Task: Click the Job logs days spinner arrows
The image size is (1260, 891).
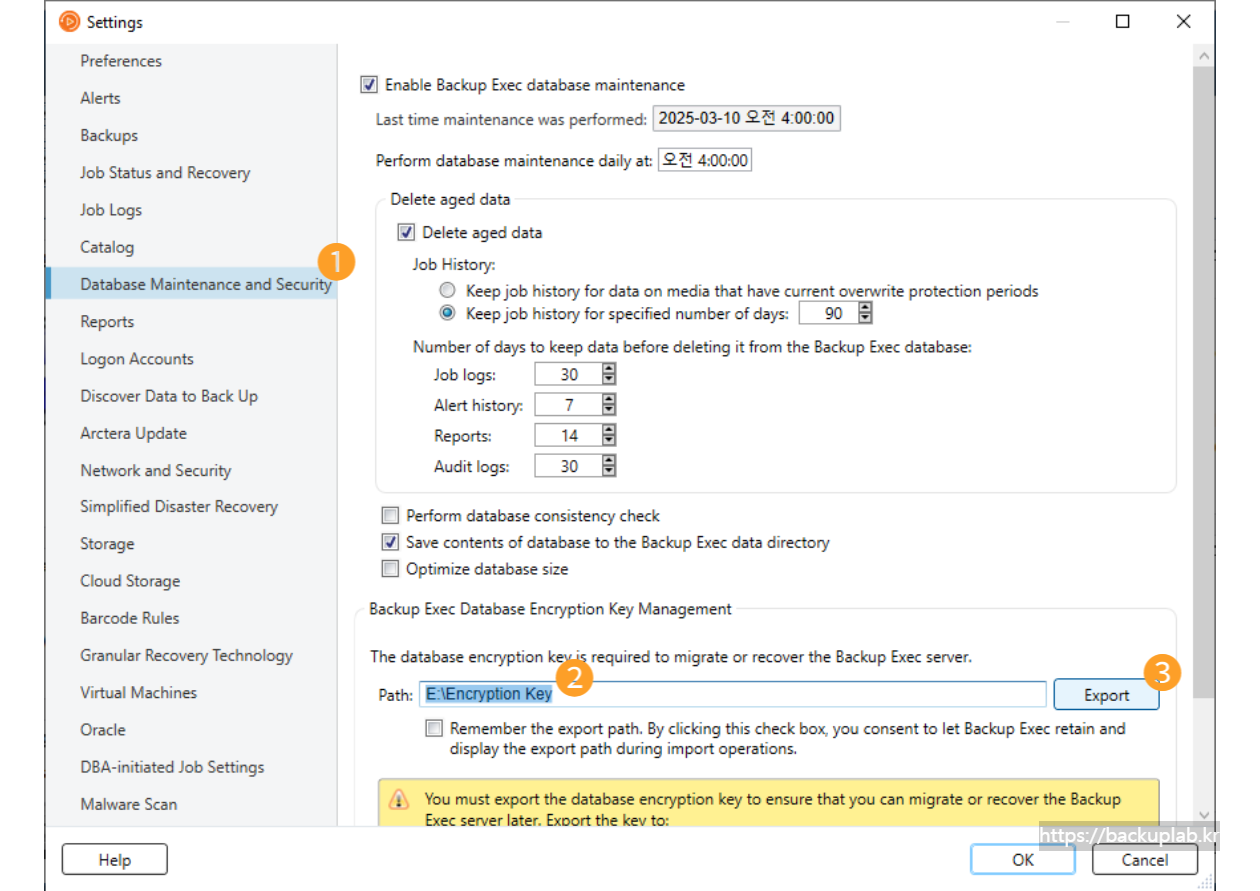Action: [609, 375]
